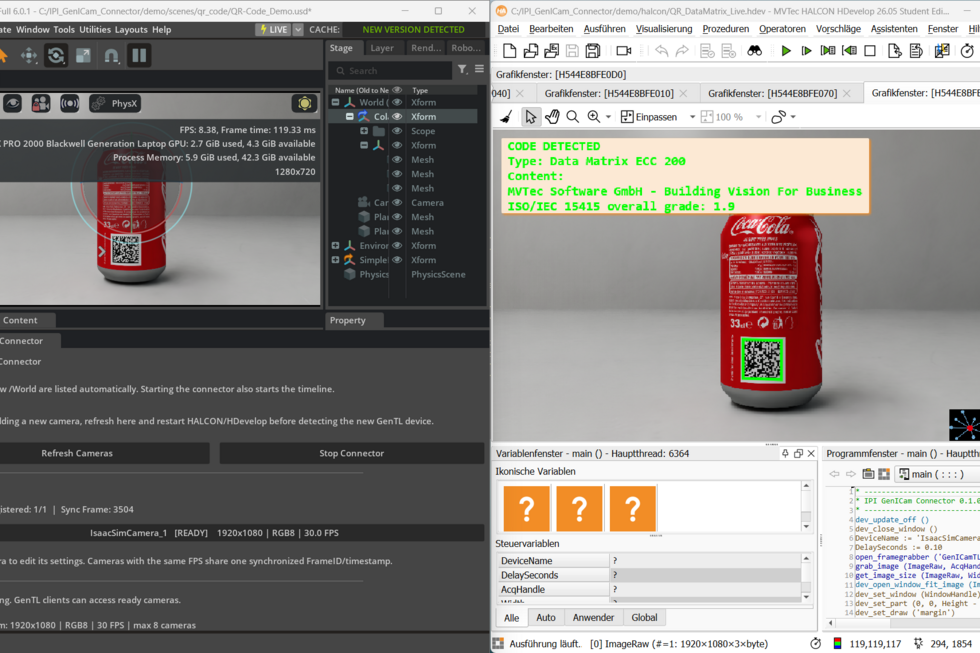The height and width of the screenshot is (653, 980).
Task: Select hand pan tool in graphics window
Action: [552, 117]
